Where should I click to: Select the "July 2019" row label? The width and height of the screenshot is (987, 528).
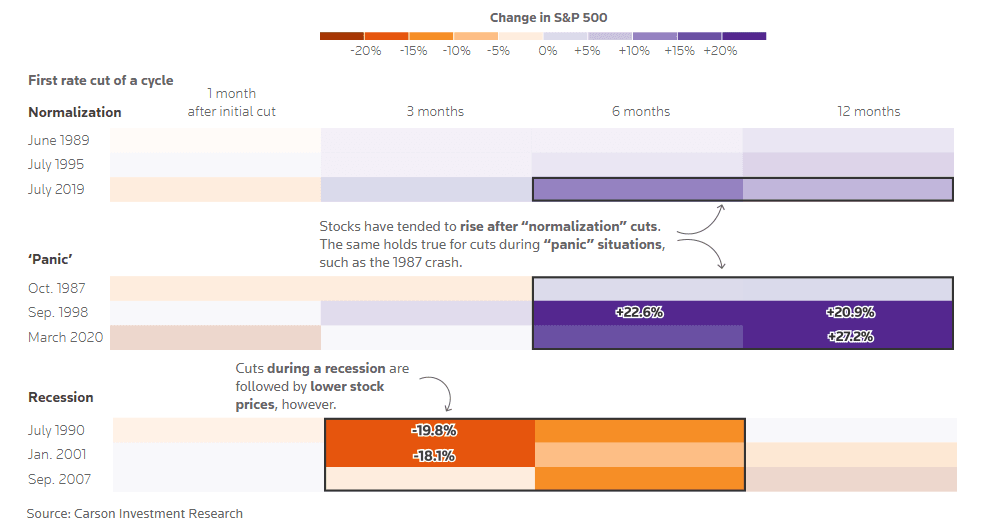56,189
